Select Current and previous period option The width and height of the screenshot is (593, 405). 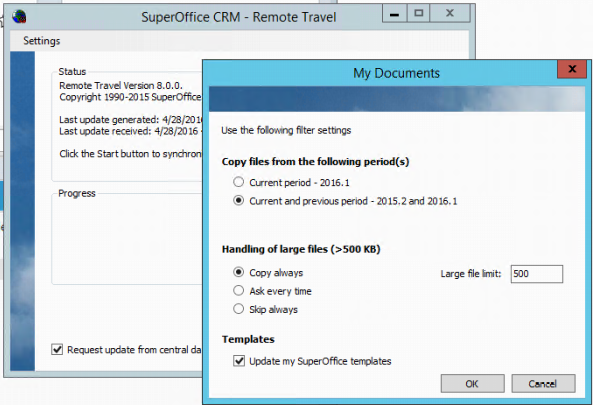point(238,200)
